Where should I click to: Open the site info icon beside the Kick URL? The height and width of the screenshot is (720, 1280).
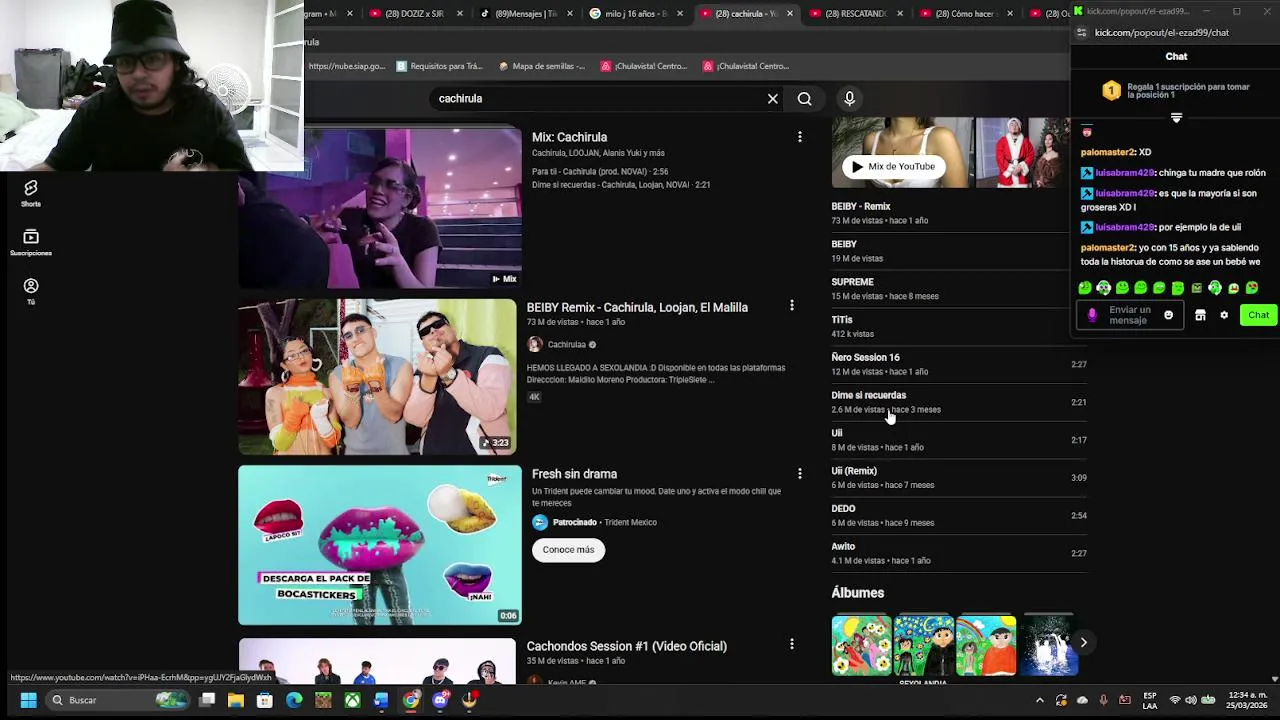coord(1081,33)
